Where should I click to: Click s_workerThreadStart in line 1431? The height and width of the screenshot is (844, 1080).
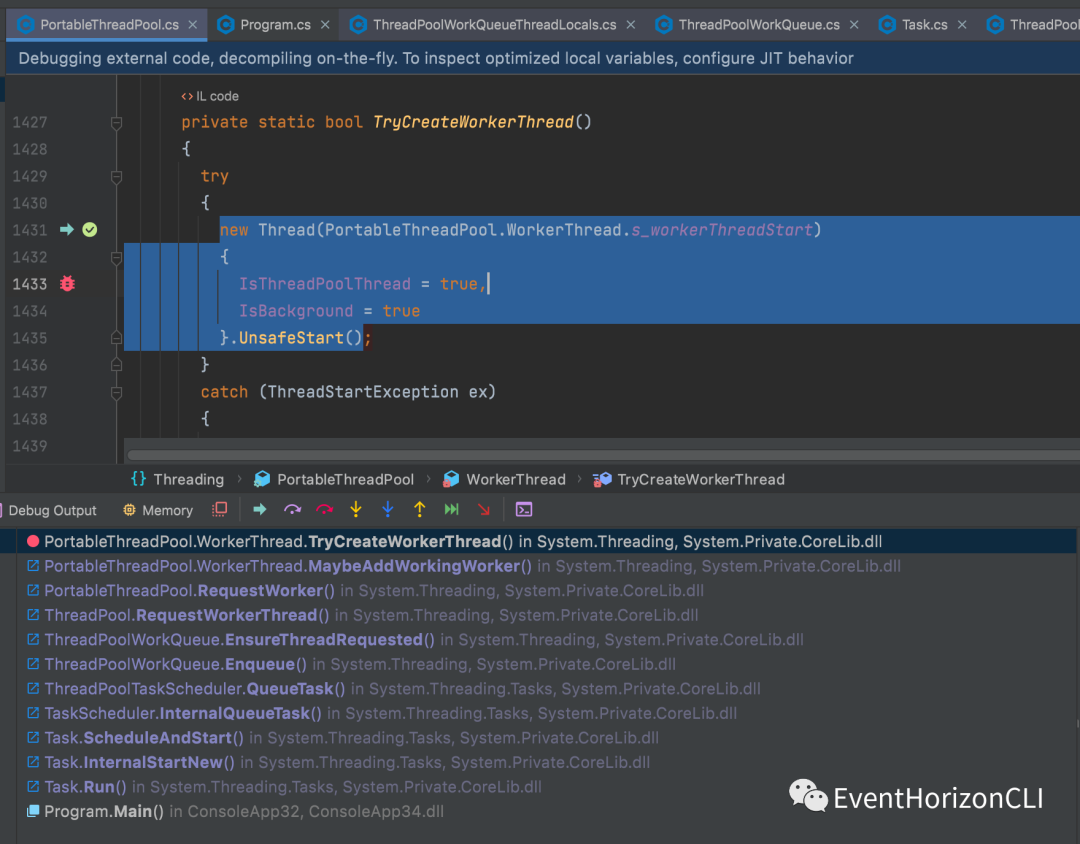coord(722,230)
